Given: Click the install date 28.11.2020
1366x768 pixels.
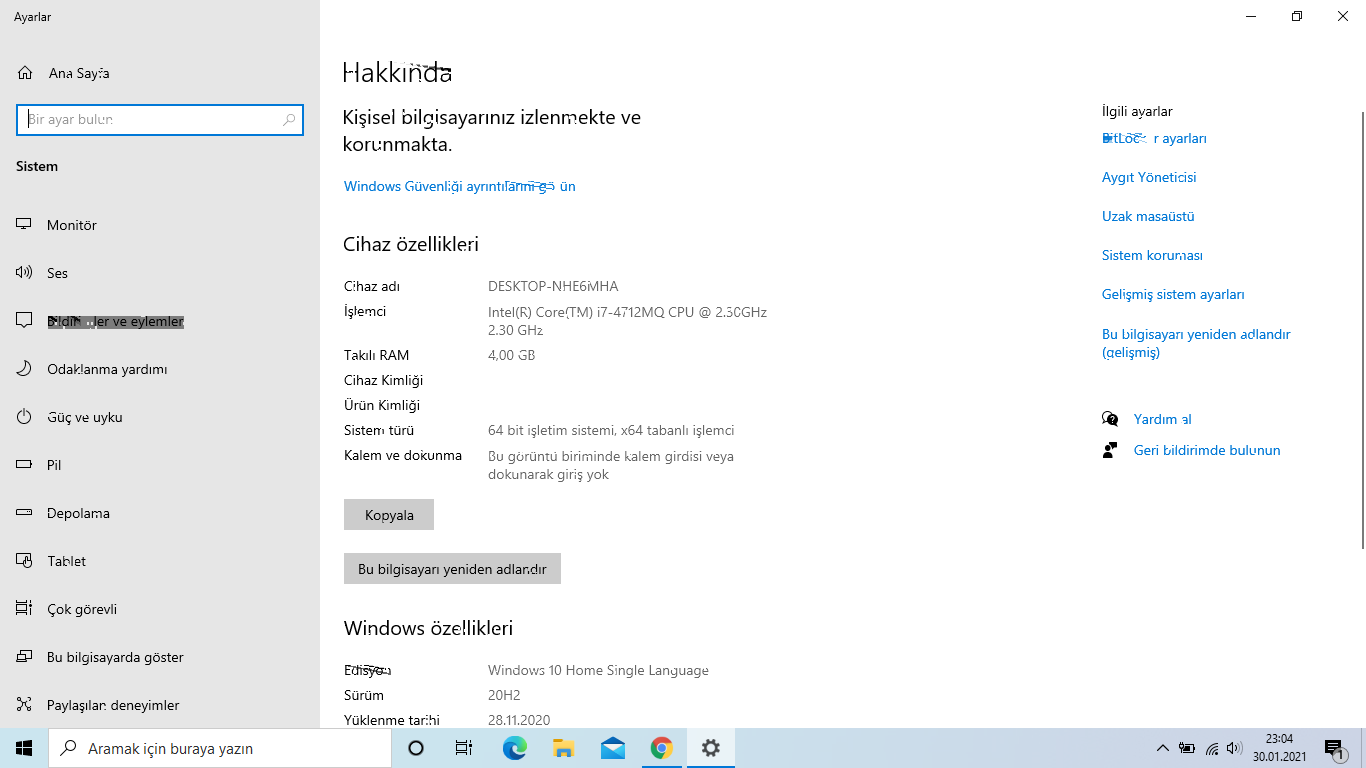Looking at the screenshot, I should [519, 720].
